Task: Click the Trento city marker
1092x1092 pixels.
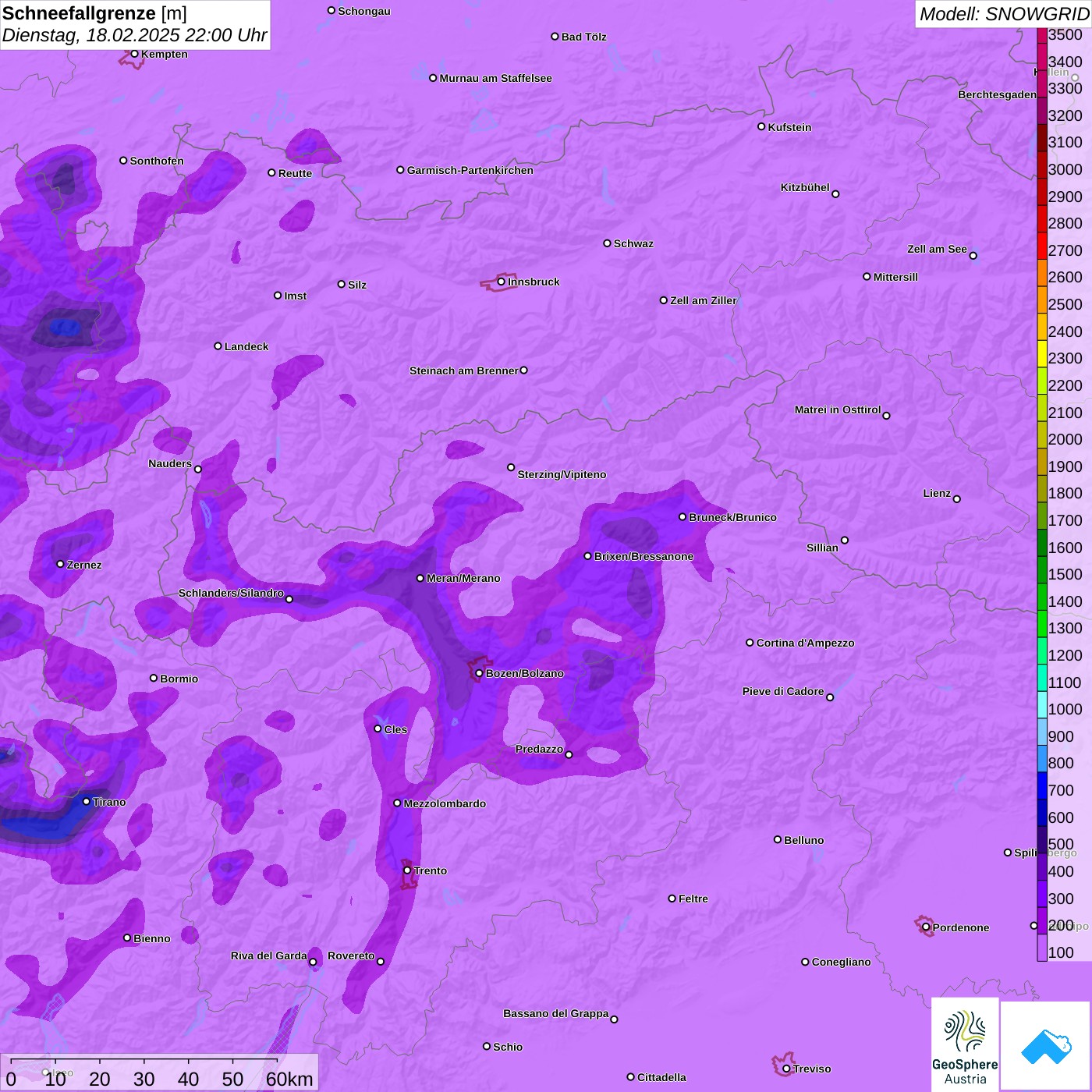Action: (x=407, y=870)
